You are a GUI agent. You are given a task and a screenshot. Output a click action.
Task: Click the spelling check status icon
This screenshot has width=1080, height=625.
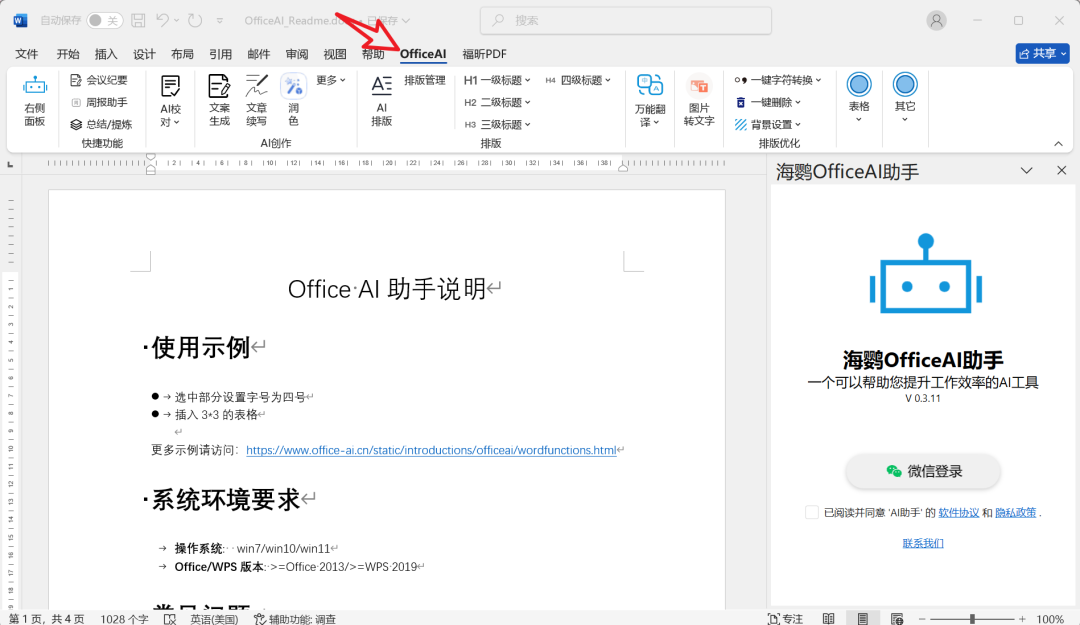(170, 619)
